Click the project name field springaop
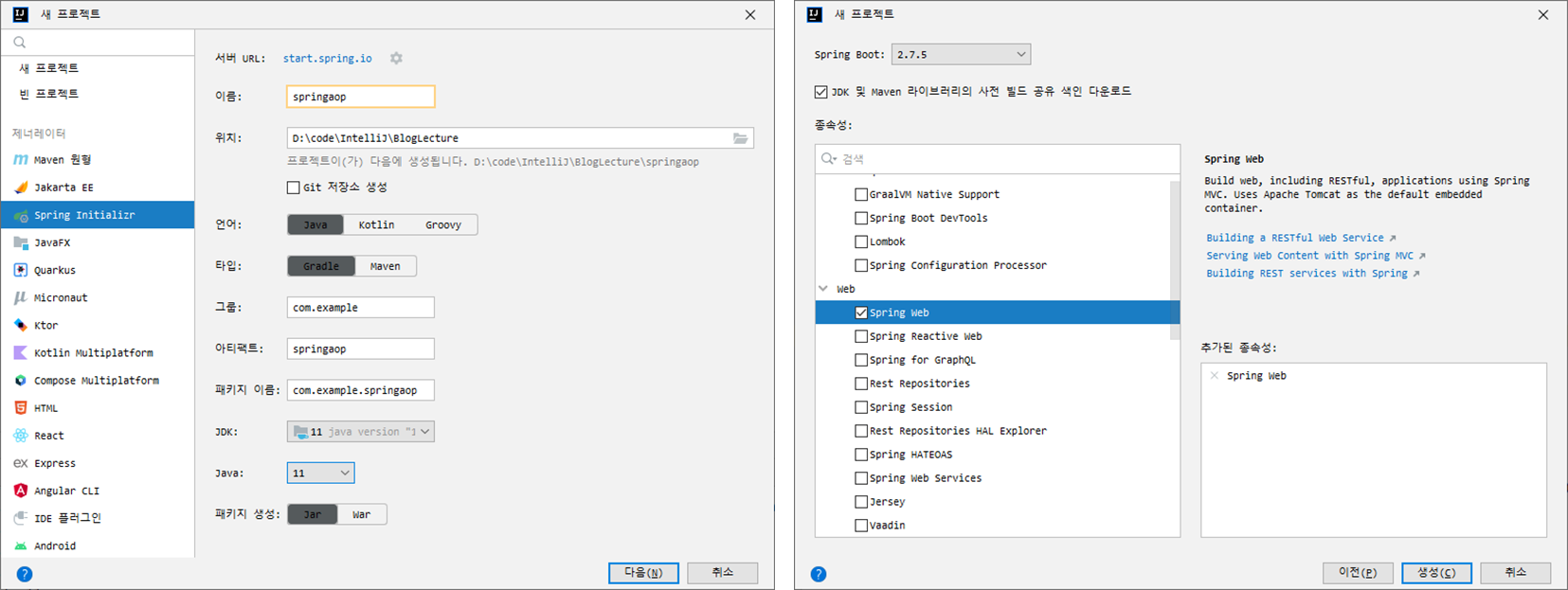This screenshot has width=1568, height=590. click(x=361, y=97)
